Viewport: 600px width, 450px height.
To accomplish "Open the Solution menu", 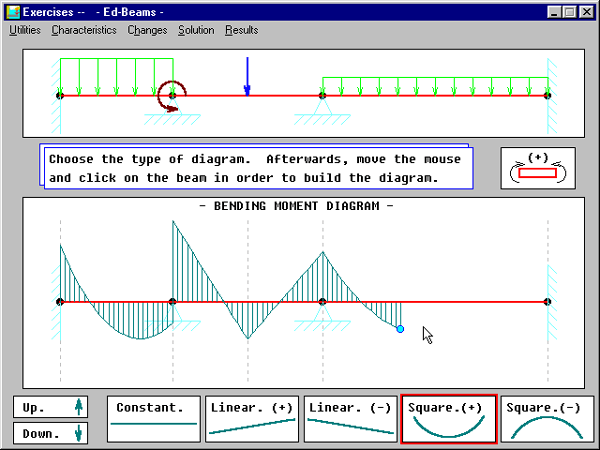I will tap(196, 30).
